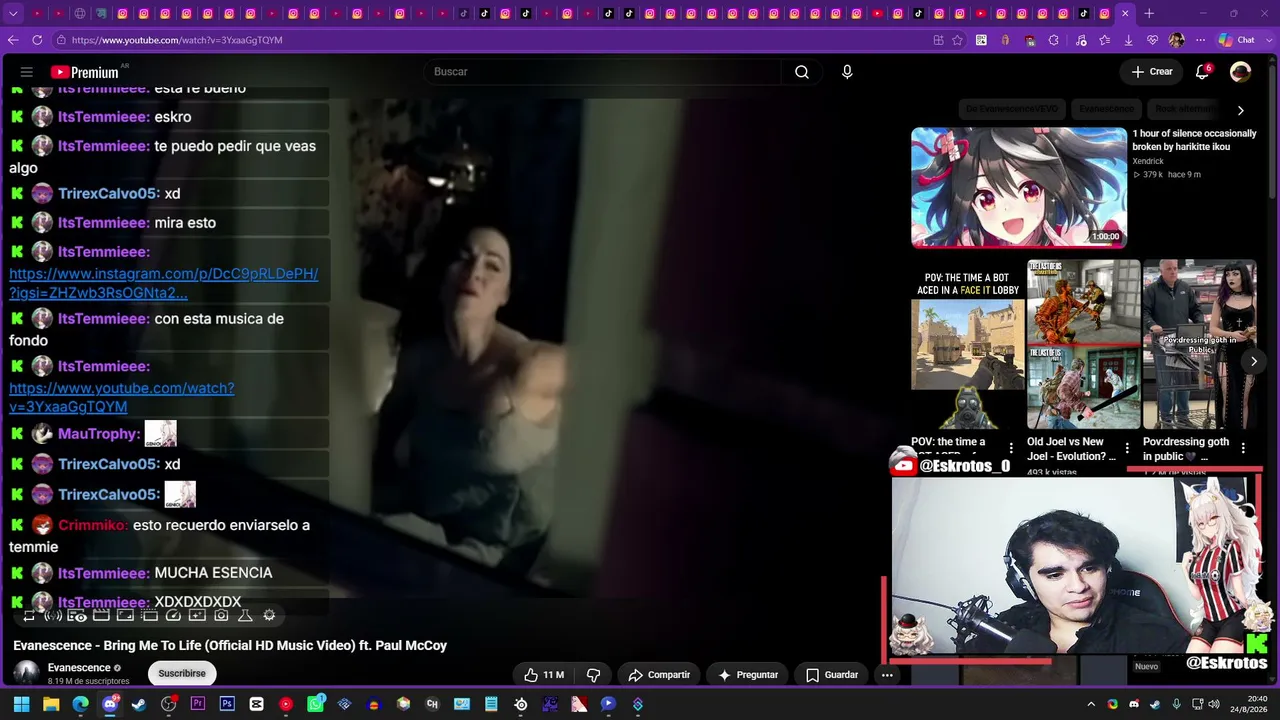1280x720 pixels.
Task: Show hidden system tray icons
Action: tap(1091, 704)
